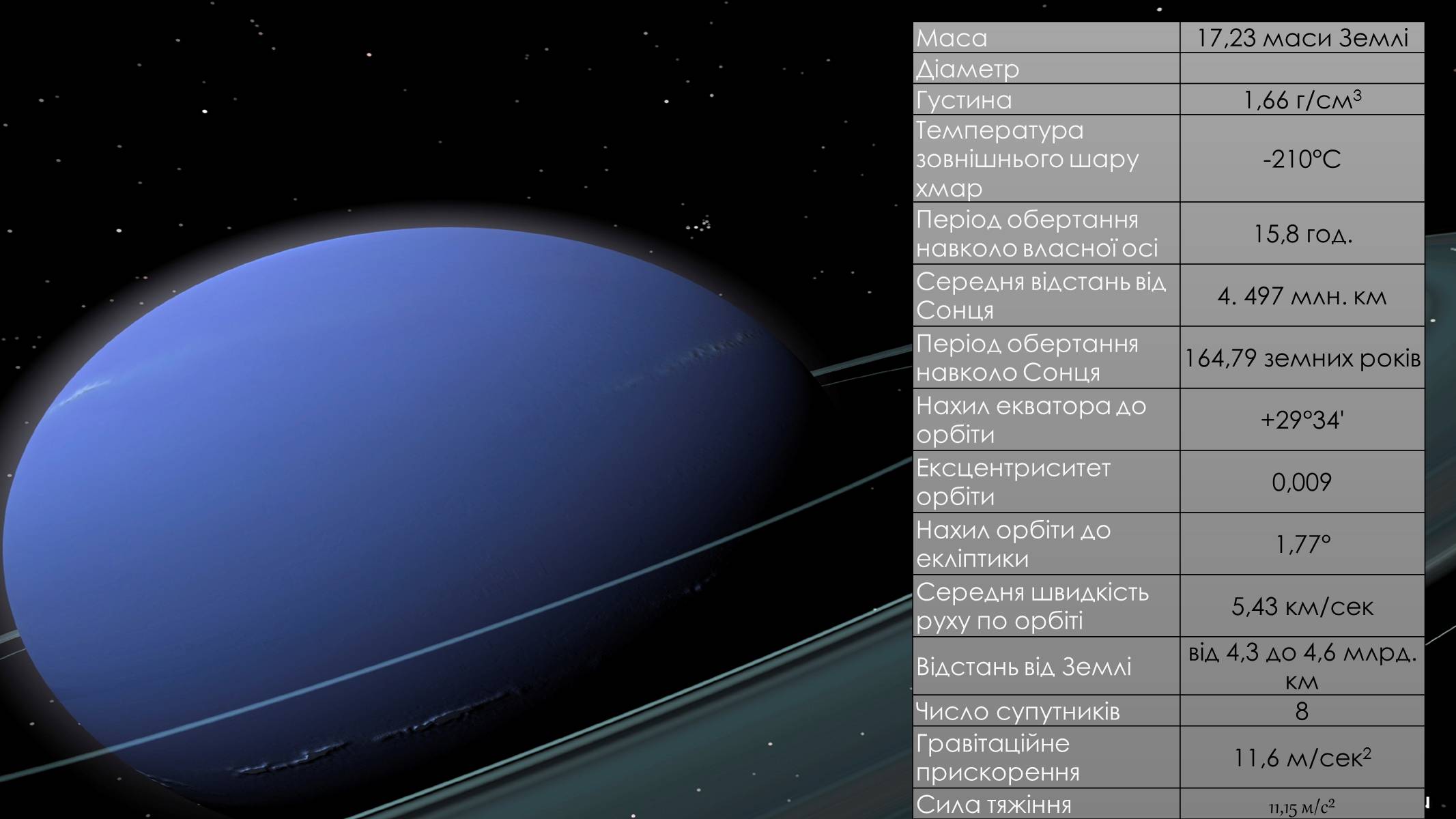Select the '+29°34'' value cell
The width and height of the screenshot is (1456, 819).
[x=1302, y=420]
